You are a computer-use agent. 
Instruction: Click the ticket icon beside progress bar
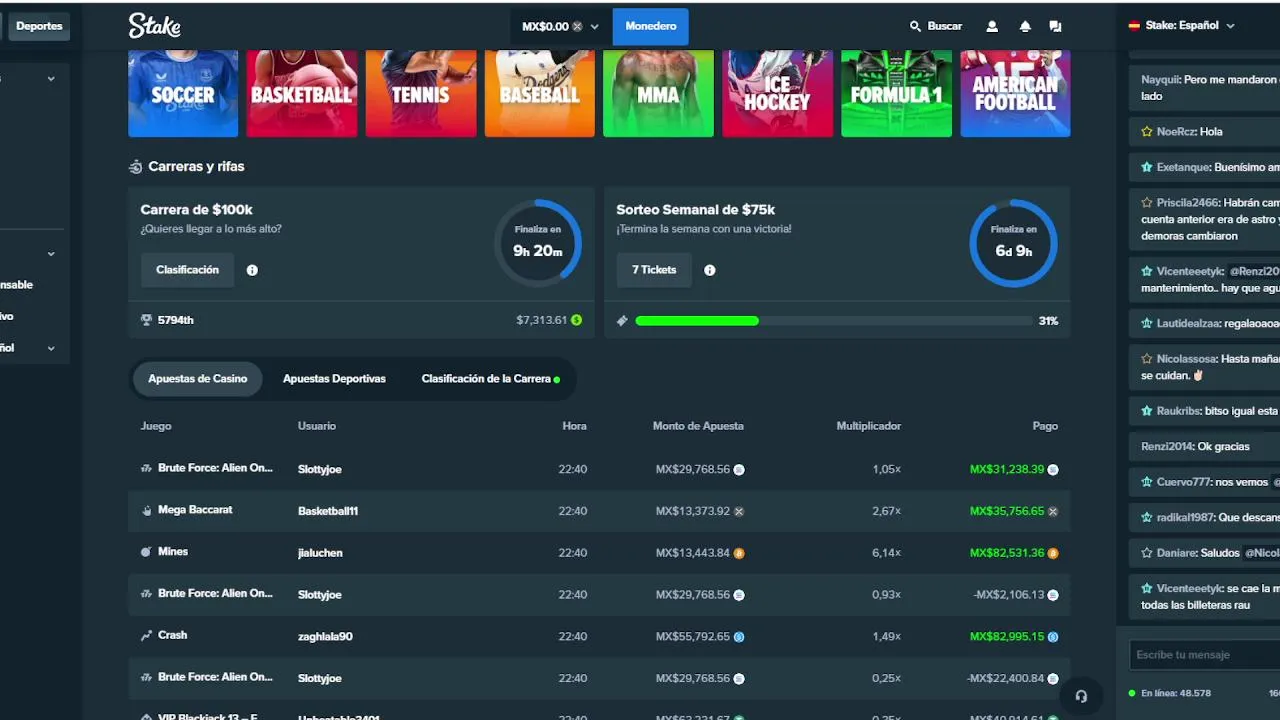click(x=622, y=321)
